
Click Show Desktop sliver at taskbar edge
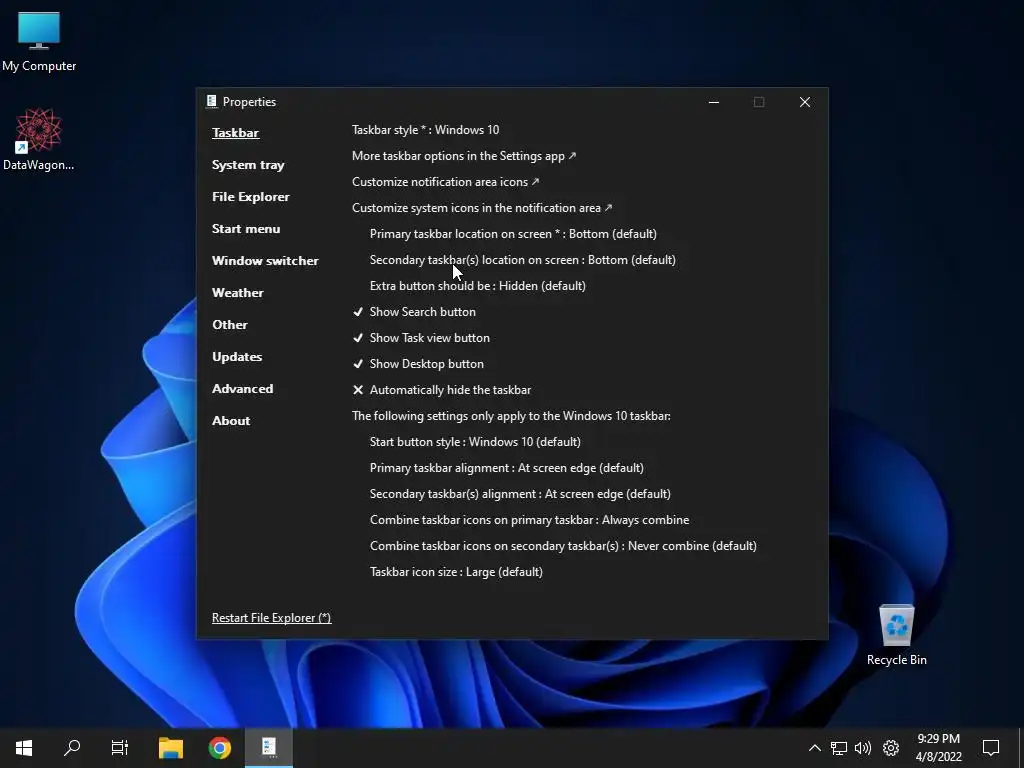(x=1020, y=748)
